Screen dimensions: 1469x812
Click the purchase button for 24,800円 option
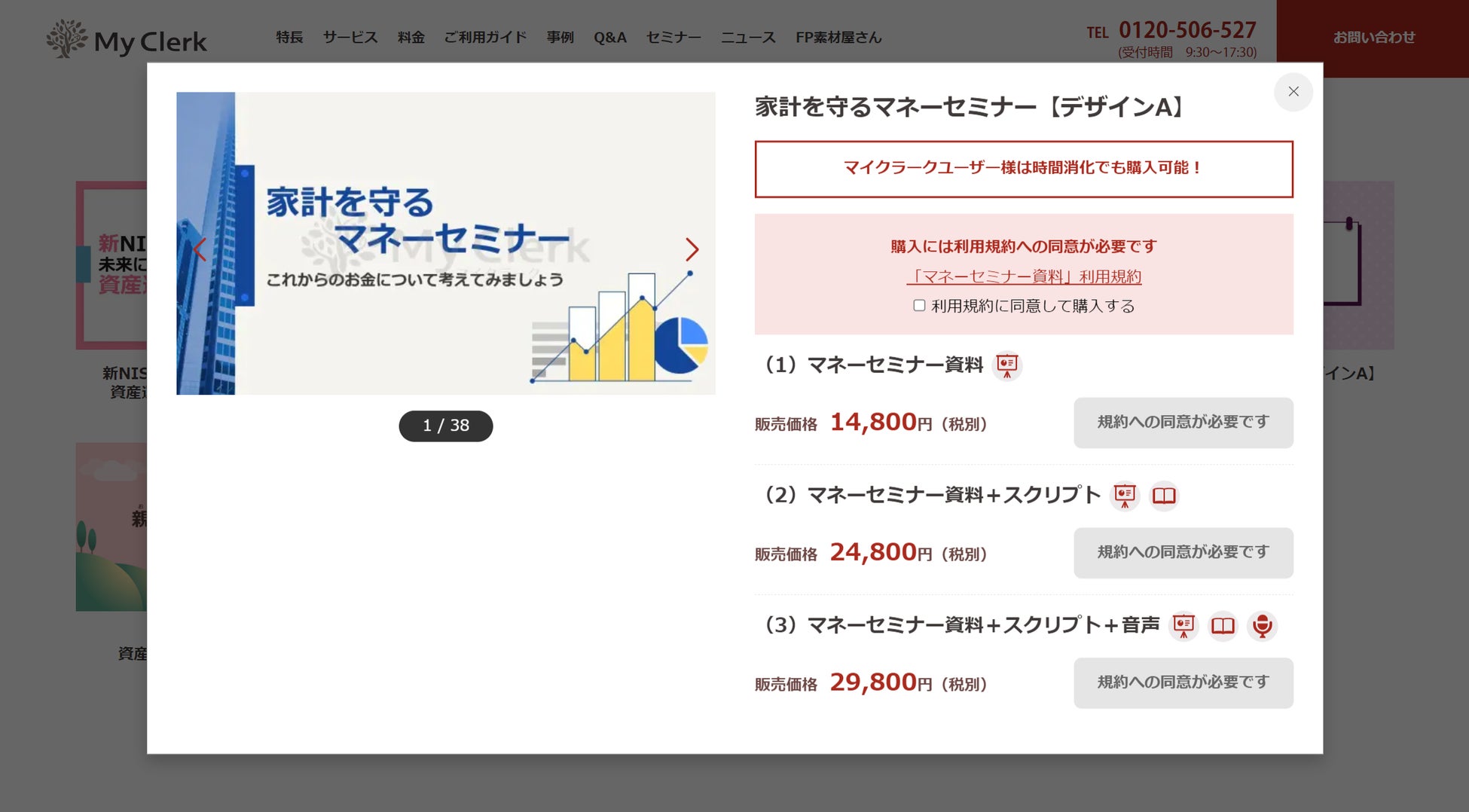tap(1183, 553)
